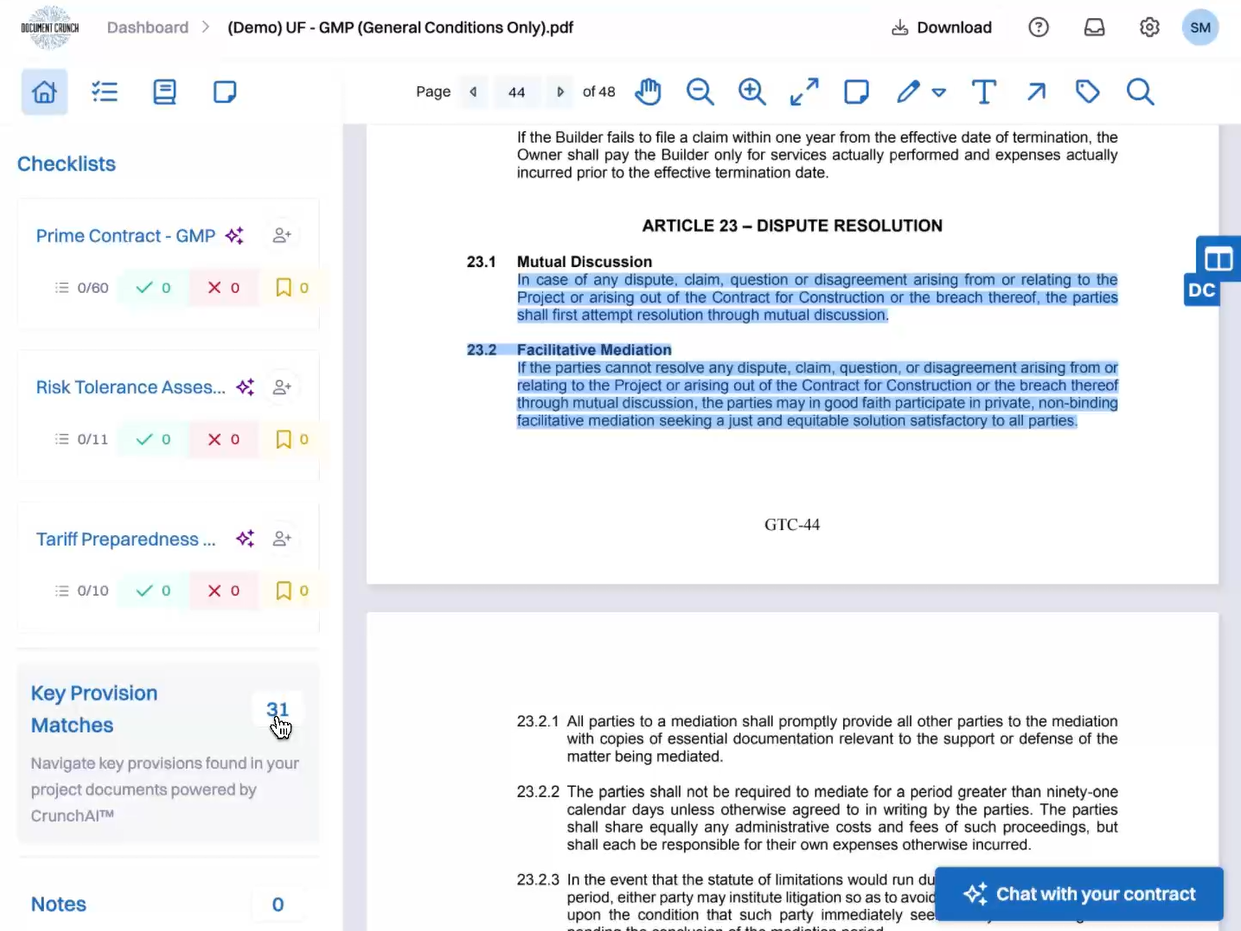This screenshot has width=1241, height=931.
Task: Select the hand pan tool
Action: pos(648,92)
